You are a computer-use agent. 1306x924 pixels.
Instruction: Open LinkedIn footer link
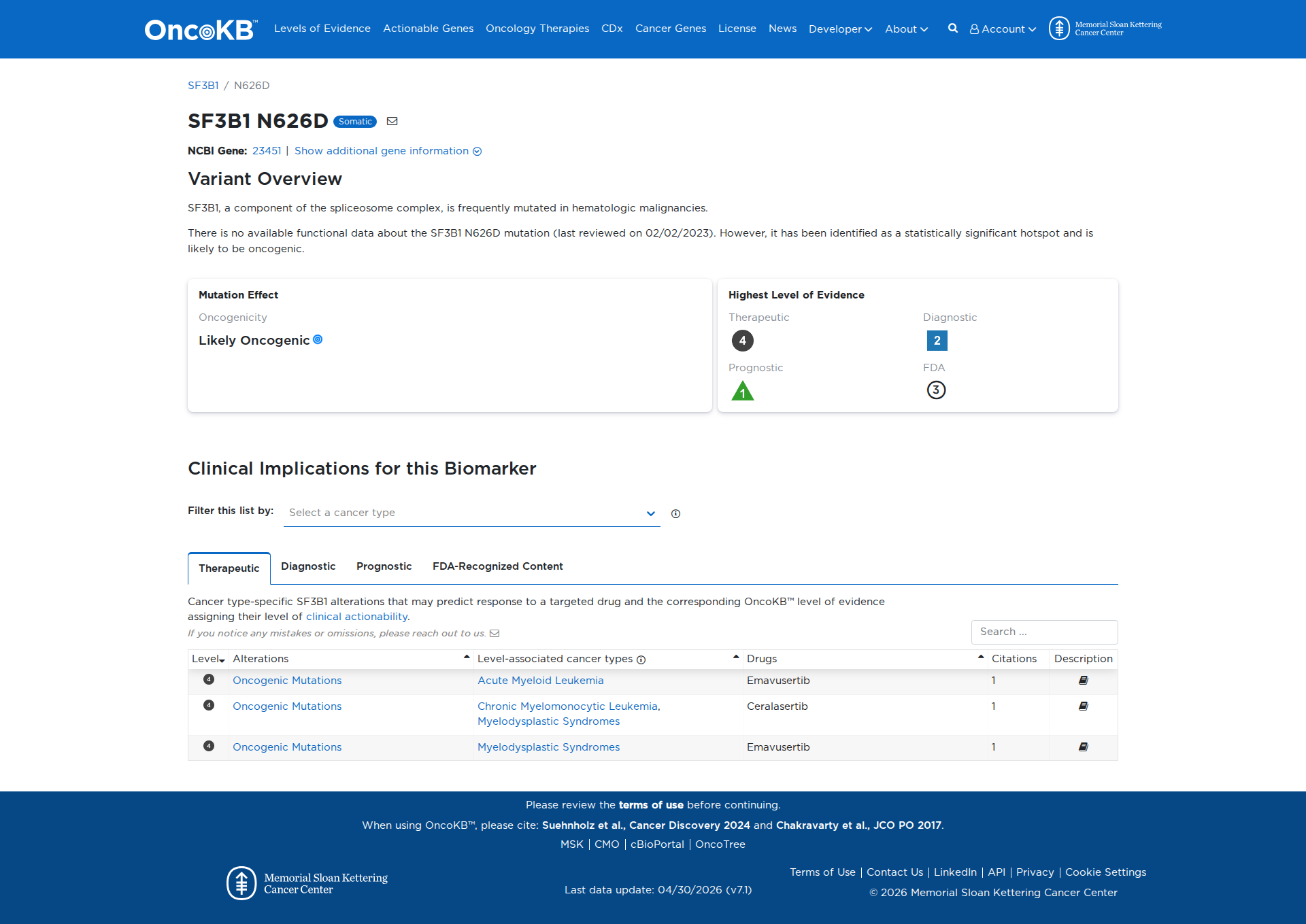pyautogui.click(x=955, y=872)
